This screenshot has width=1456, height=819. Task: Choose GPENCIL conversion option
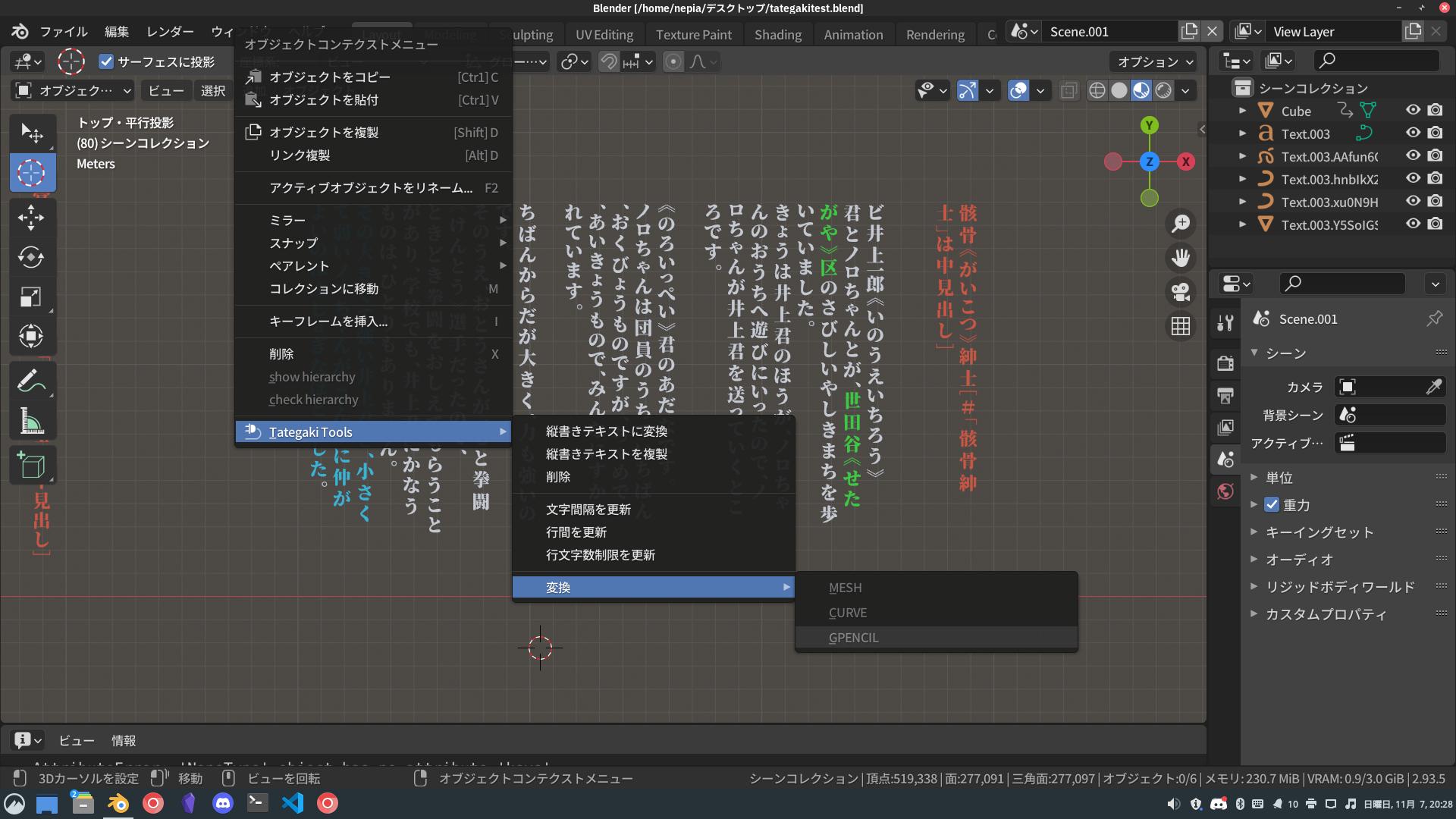[936, 638]
